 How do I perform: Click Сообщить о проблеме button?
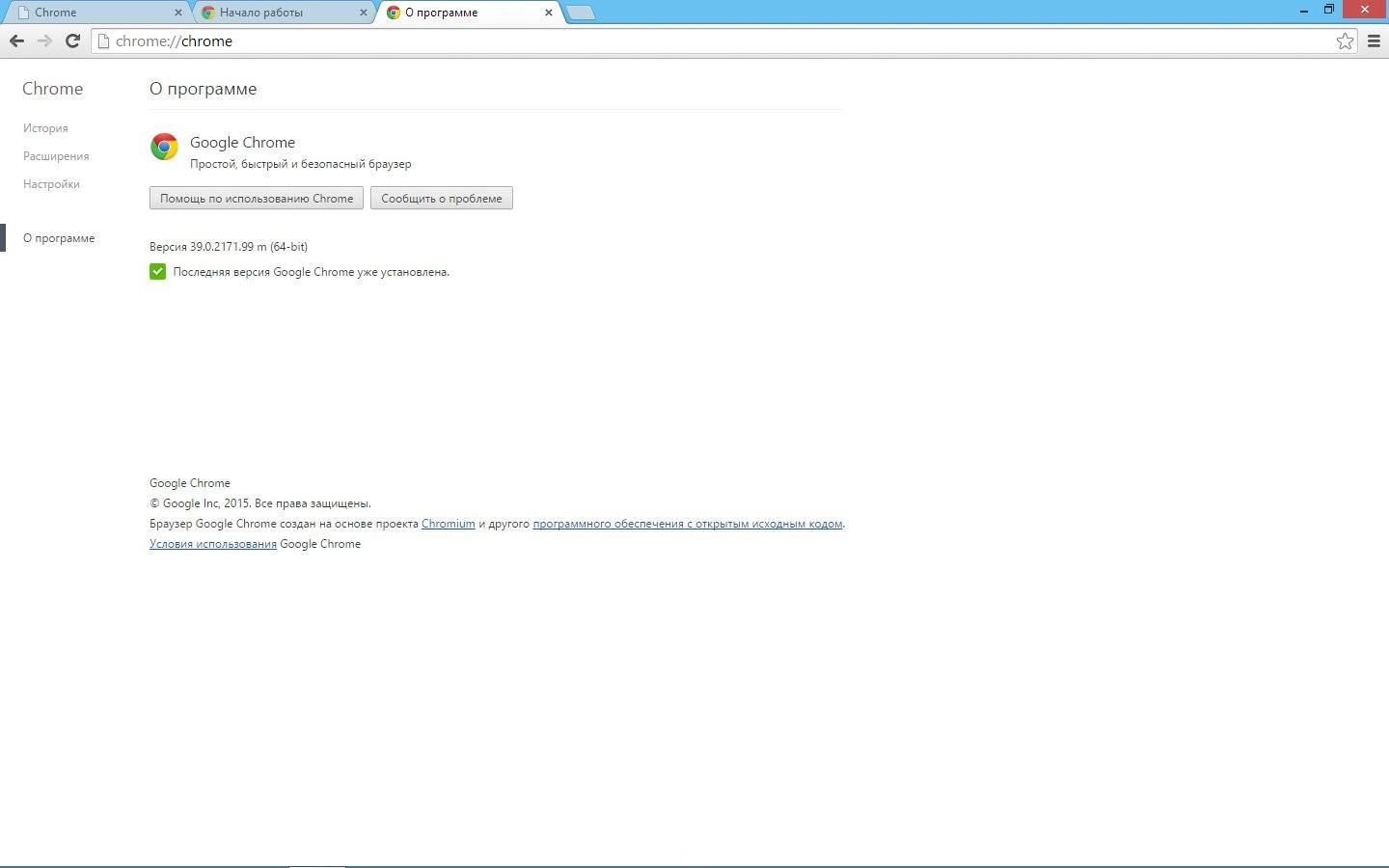(442, 198)
